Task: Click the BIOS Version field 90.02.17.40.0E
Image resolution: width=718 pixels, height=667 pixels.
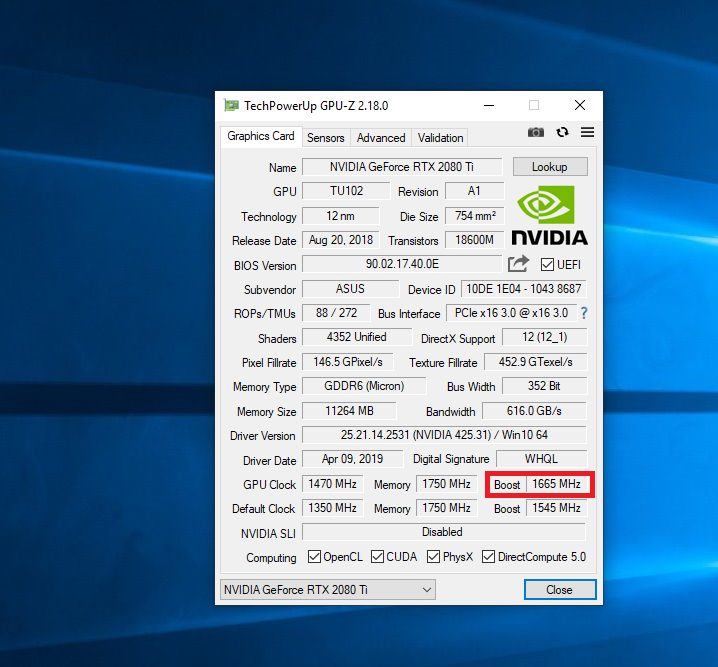Action: coord(402,264)
